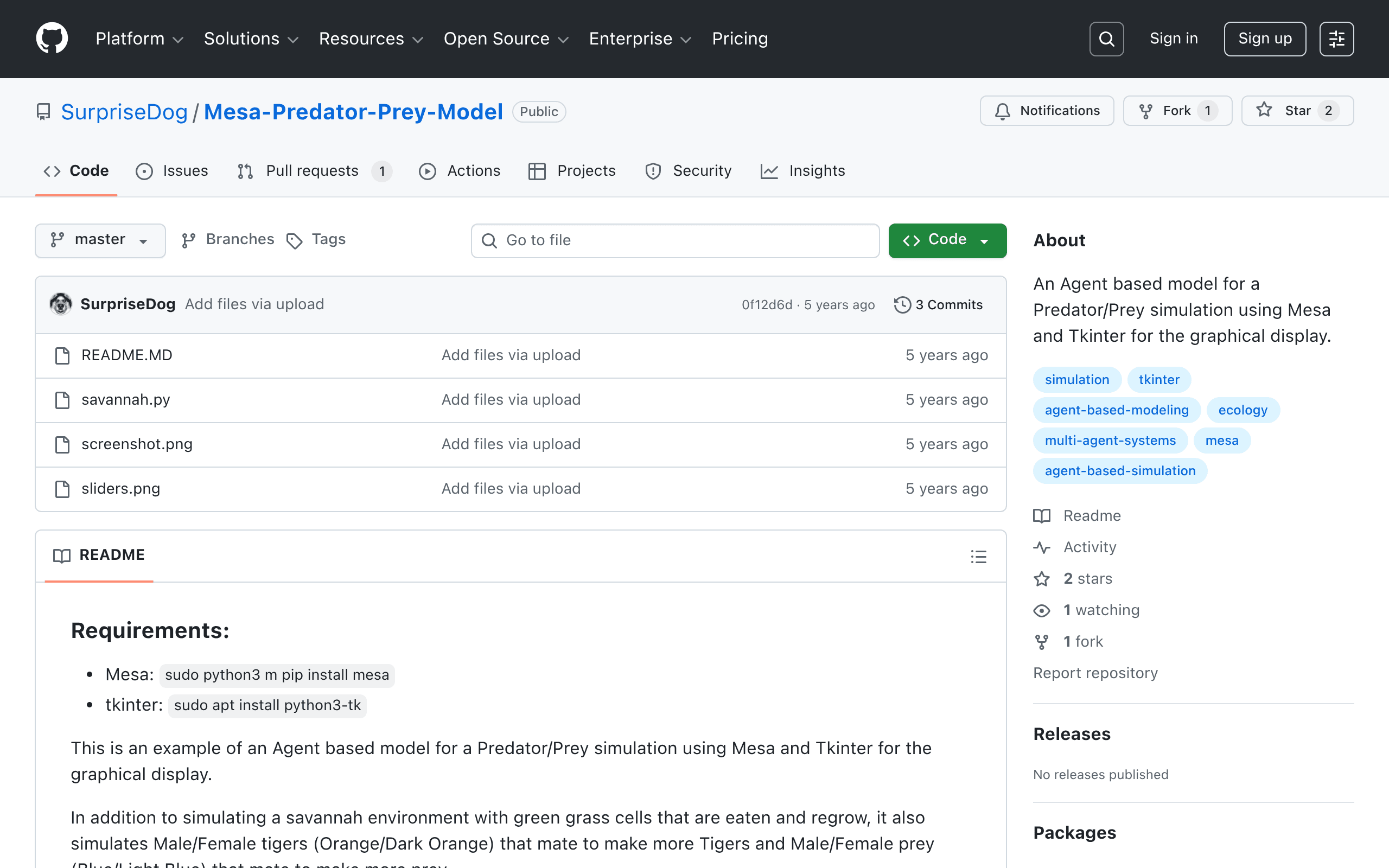Open the screenshot.png file
Image resolution: width=1389 pixels, height=868 pixels.
[137, 444]
